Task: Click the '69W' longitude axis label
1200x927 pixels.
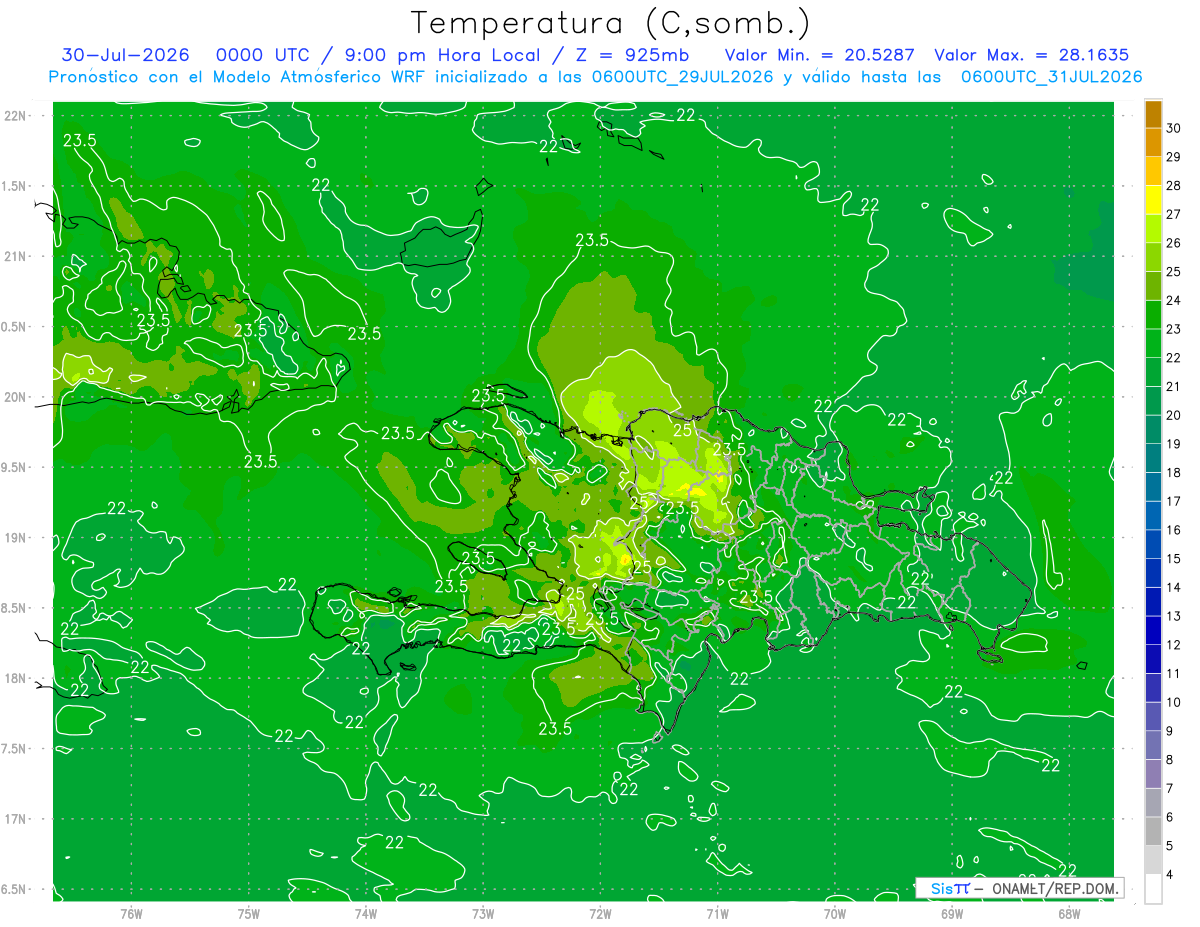Action: 952,913
